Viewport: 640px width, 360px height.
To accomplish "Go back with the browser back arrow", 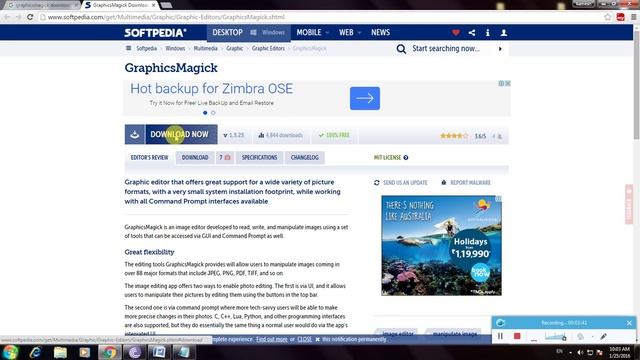I will [7, 17].
